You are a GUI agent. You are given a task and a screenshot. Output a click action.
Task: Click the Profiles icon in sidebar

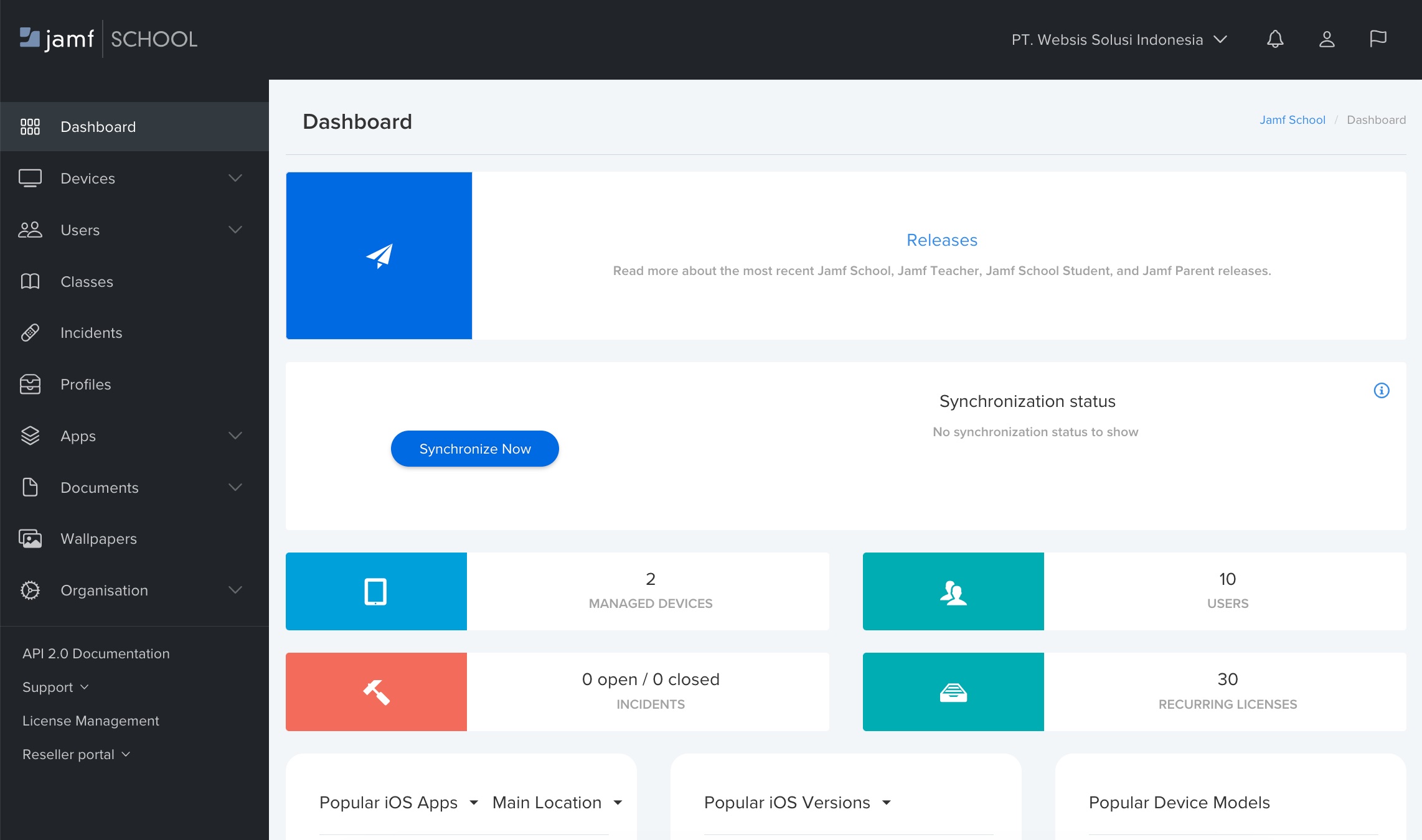30,384
